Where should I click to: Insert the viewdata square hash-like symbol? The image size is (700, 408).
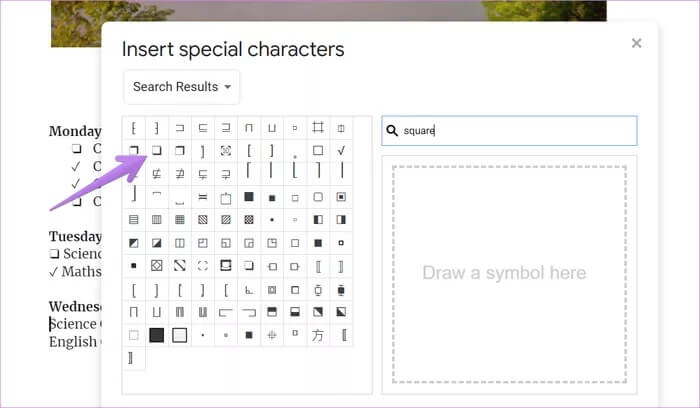pyautogui.click(x=318, y=128)
